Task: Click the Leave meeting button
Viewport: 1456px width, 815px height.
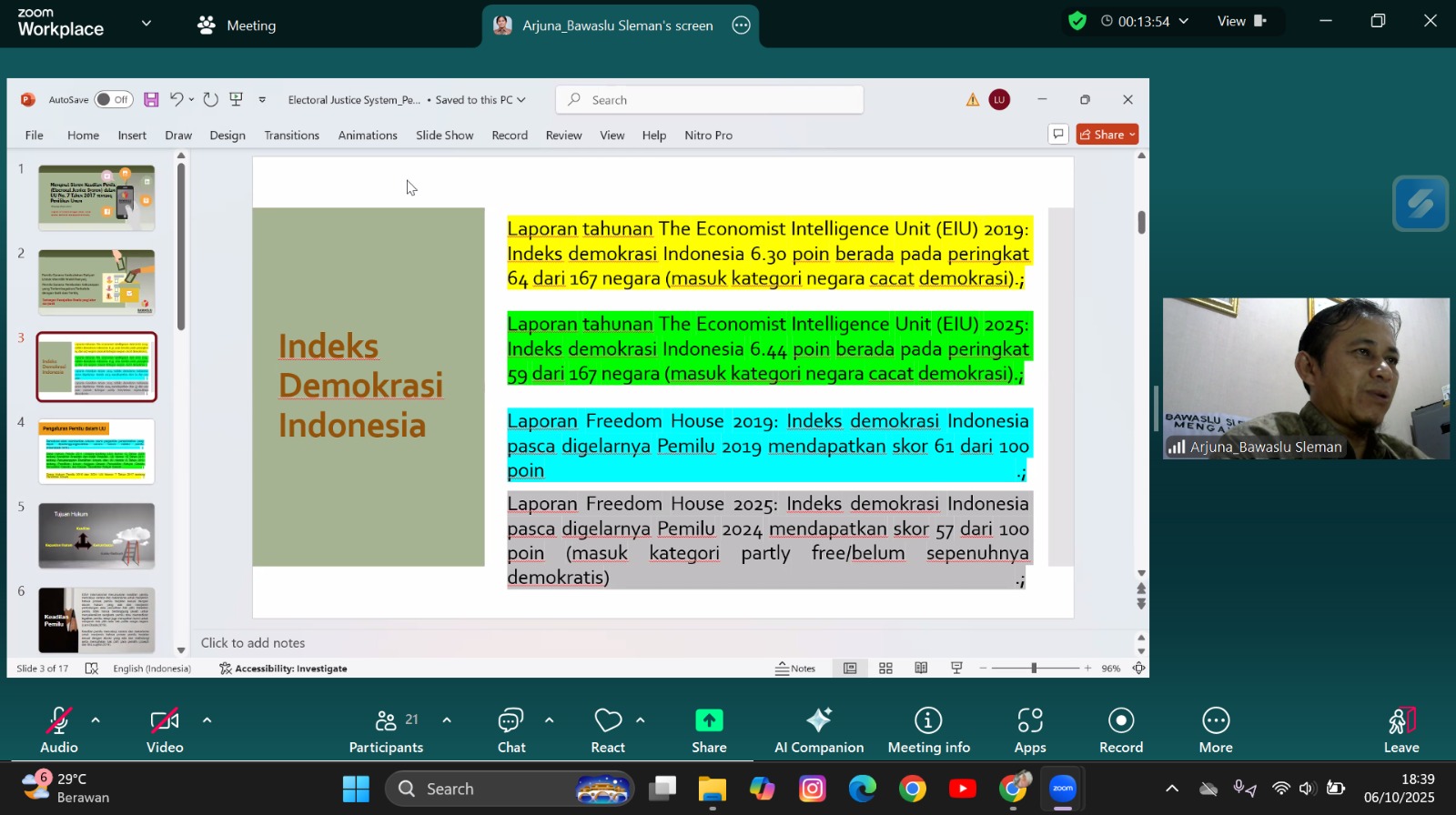Action: click(1401, 731)
